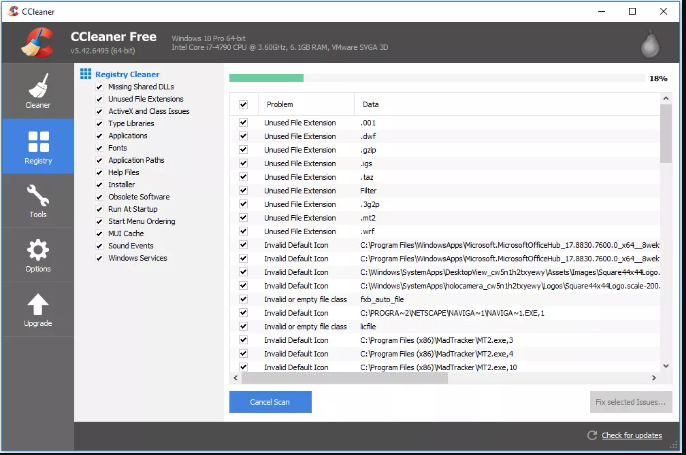Uncheck the Fonts option
This screenshot has height=455, width=686.
pos(99,148)
